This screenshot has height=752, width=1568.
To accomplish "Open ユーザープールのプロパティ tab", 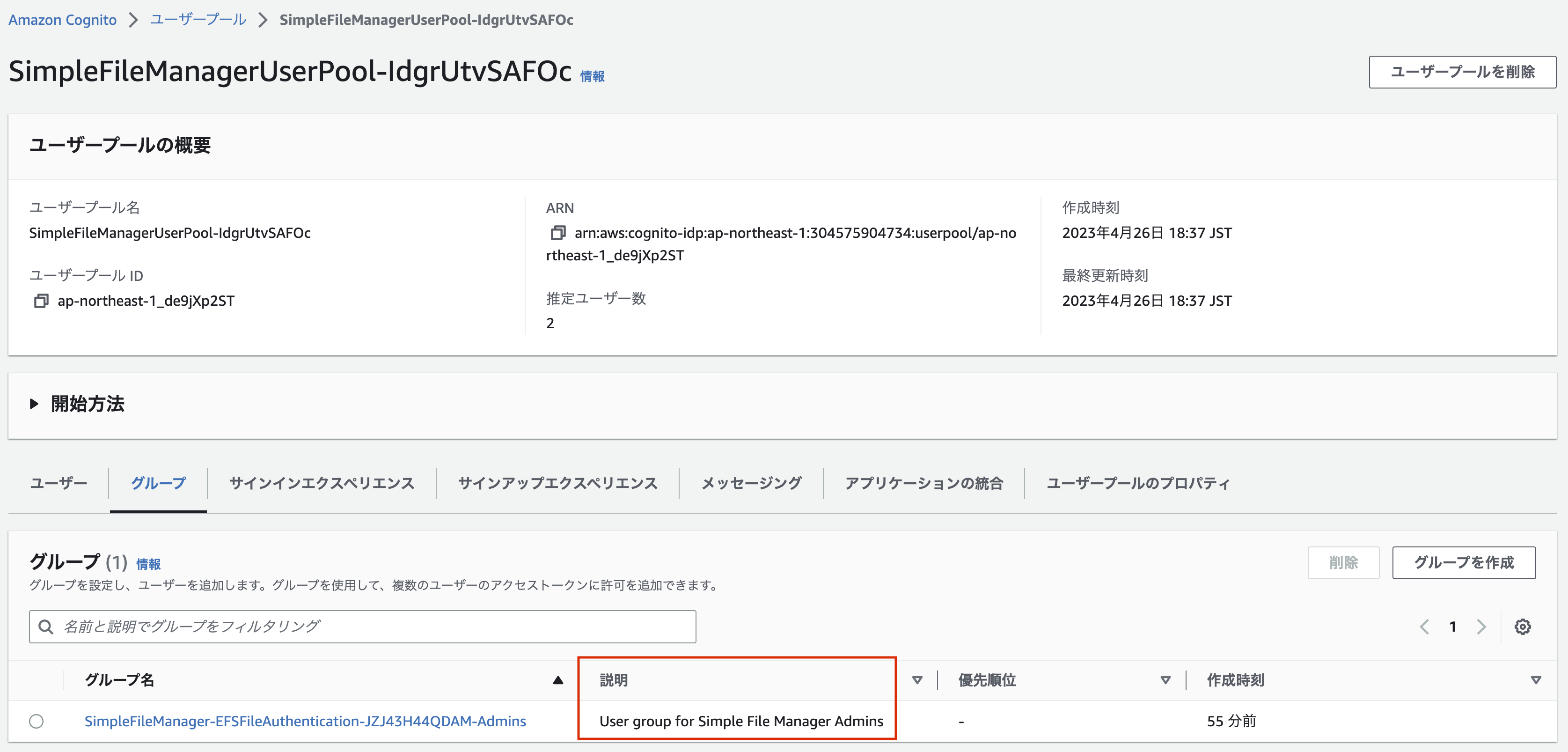I will [x=1138, y=484].
